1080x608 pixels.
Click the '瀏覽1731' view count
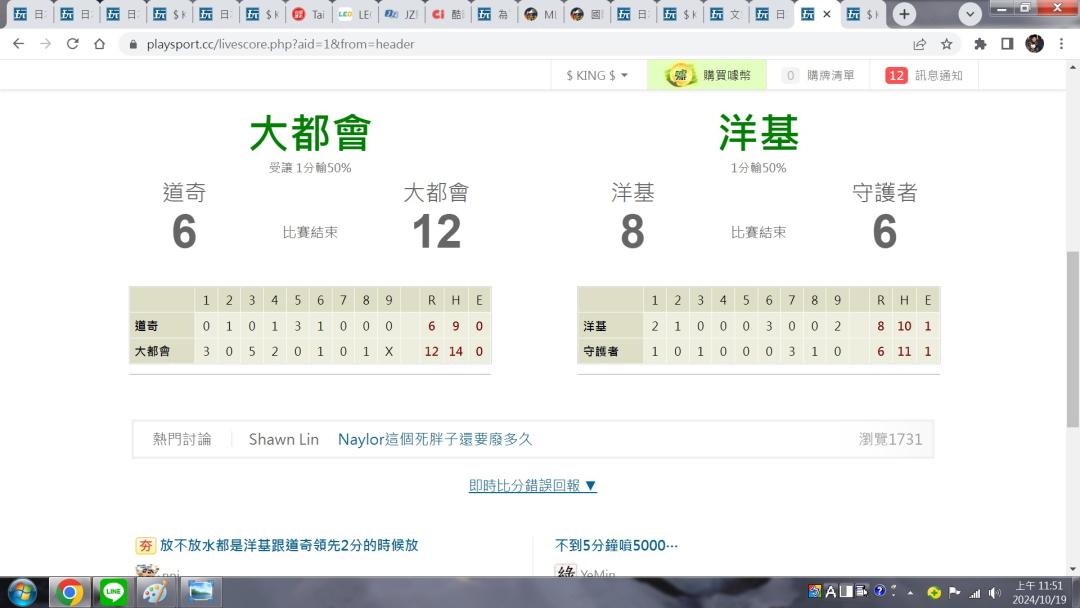click(890, 439)
